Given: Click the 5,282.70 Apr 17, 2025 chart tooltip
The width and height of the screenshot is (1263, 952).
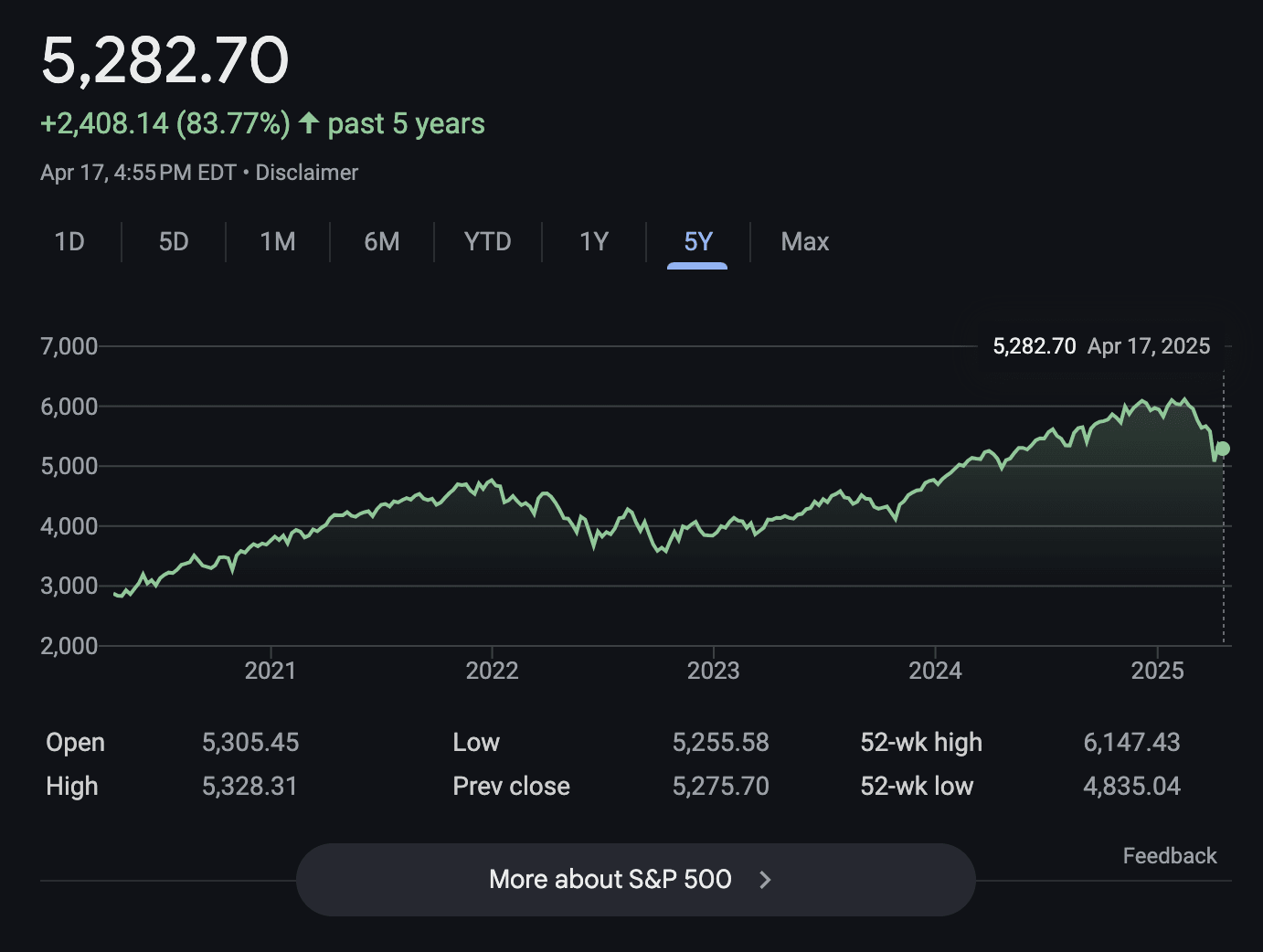Looking at the screenshot, I should 1101,346.
